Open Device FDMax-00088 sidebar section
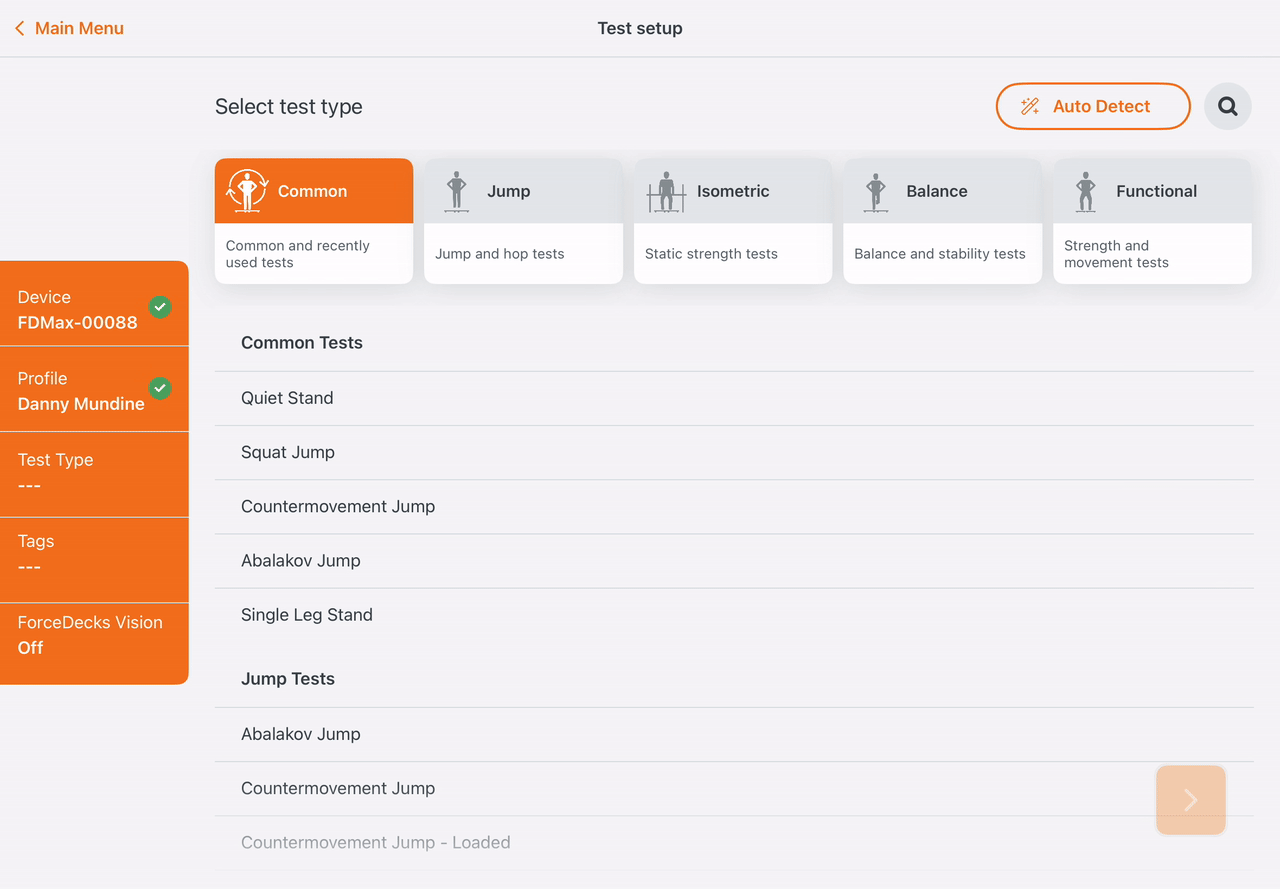 [94, 304]
